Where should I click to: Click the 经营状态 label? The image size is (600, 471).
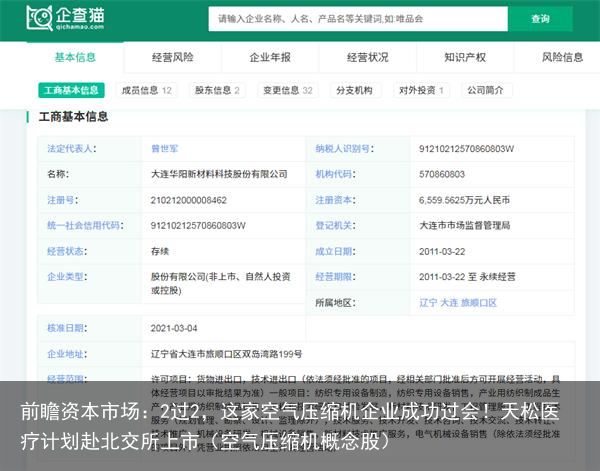[x=67, y=251]
